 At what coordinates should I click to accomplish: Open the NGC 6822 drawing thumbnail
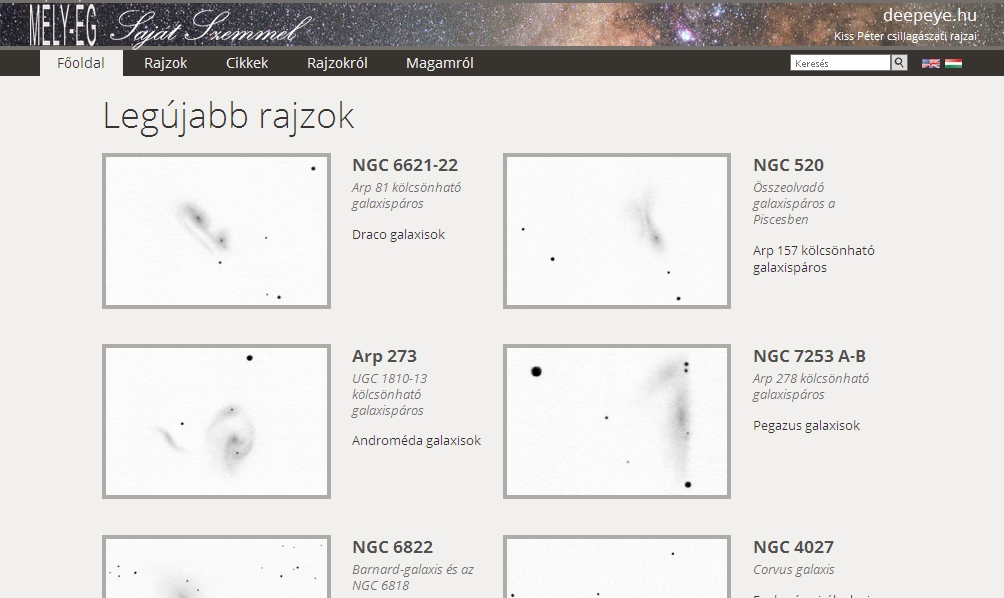click(x=216, y=567)
